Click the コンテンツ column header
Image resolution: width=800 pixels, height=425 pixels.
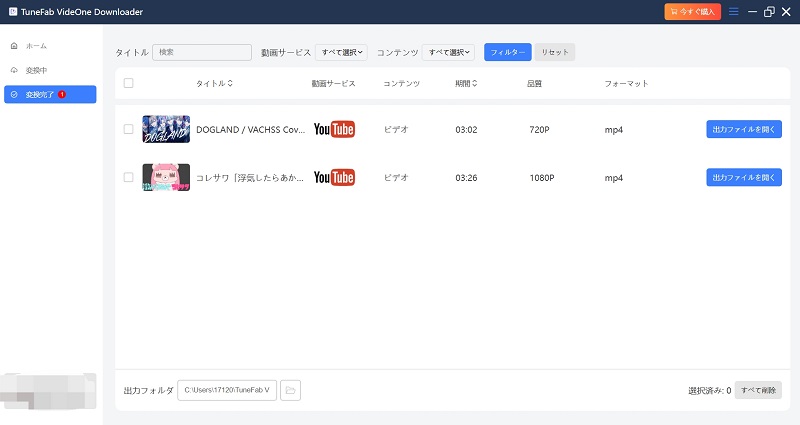(402, 83)
